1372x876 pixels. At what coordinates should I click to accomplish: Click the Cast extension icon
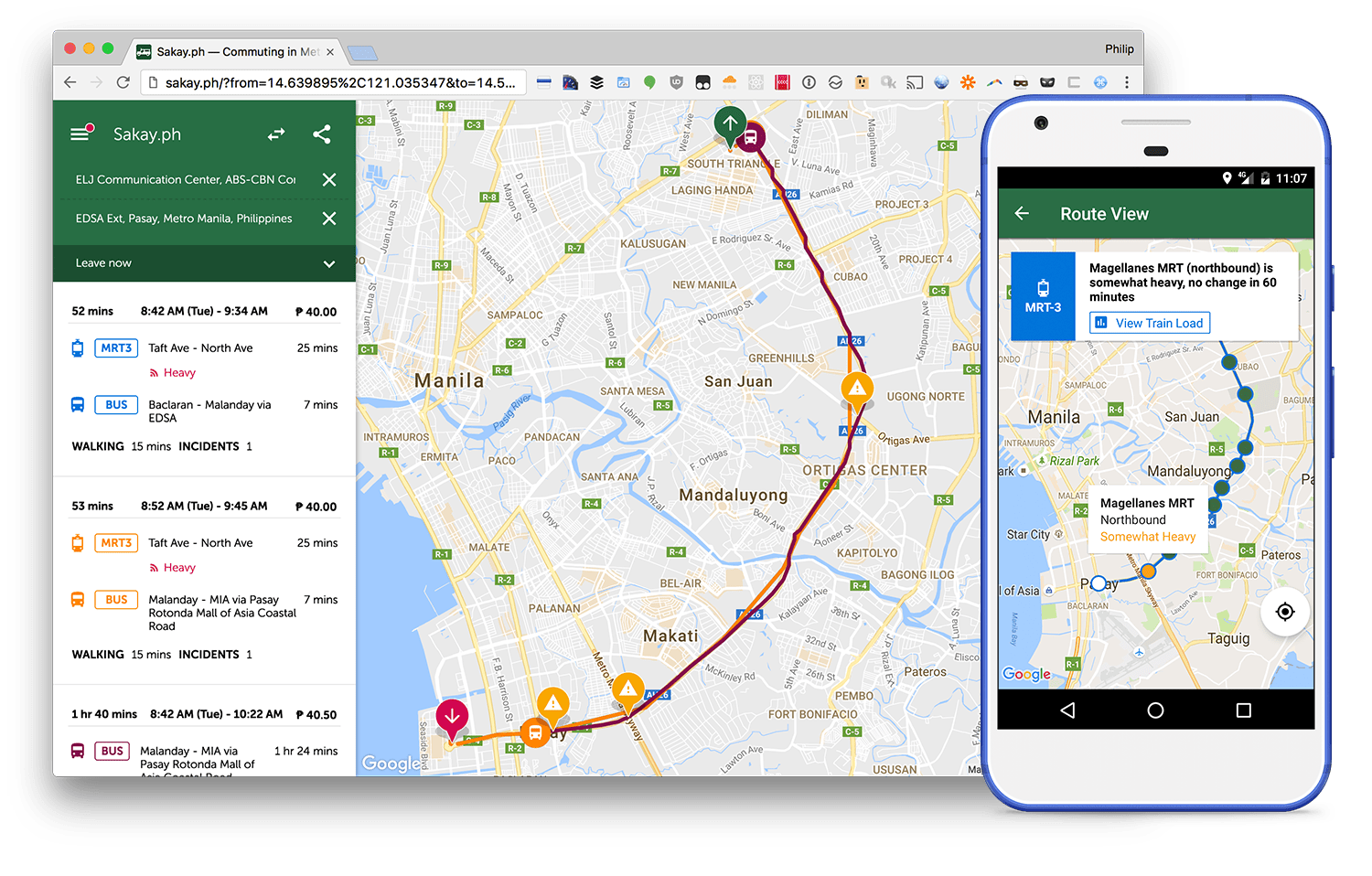[915, 82]
